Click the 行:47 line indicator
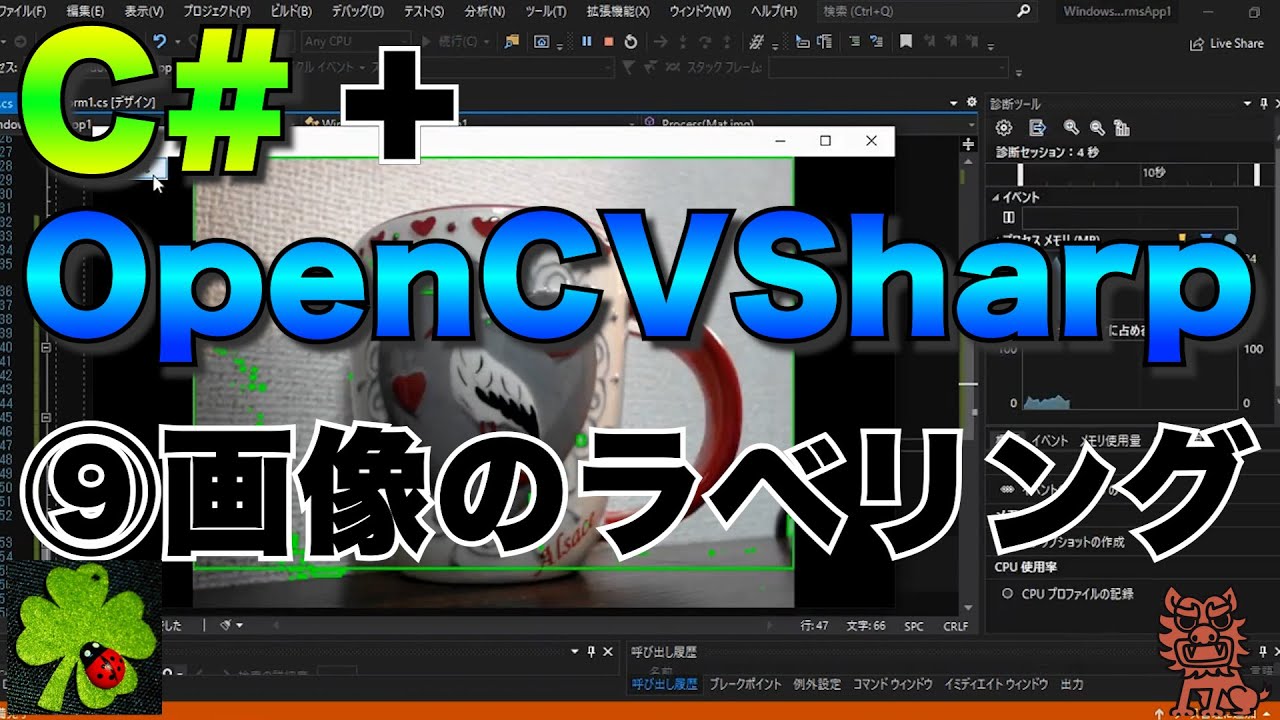The height and width of the screenshot is (720, 1280). [814, 626]
